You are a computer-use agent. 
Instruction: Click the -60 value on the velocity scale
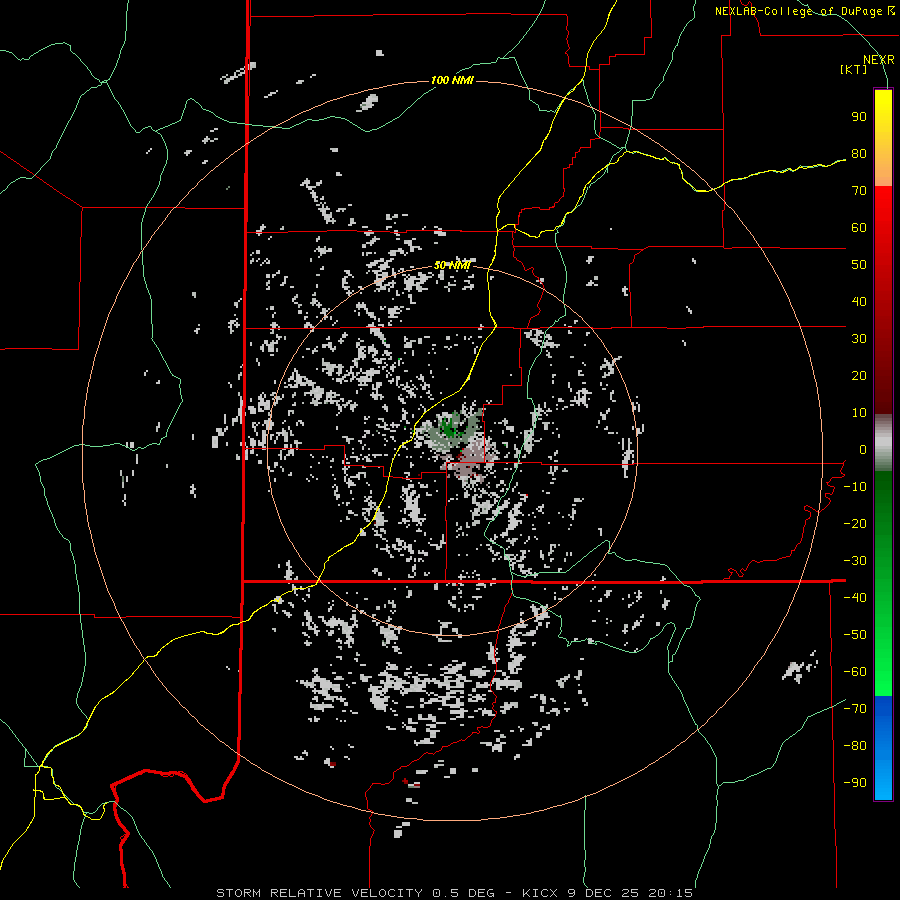click(x=855, y=672)
